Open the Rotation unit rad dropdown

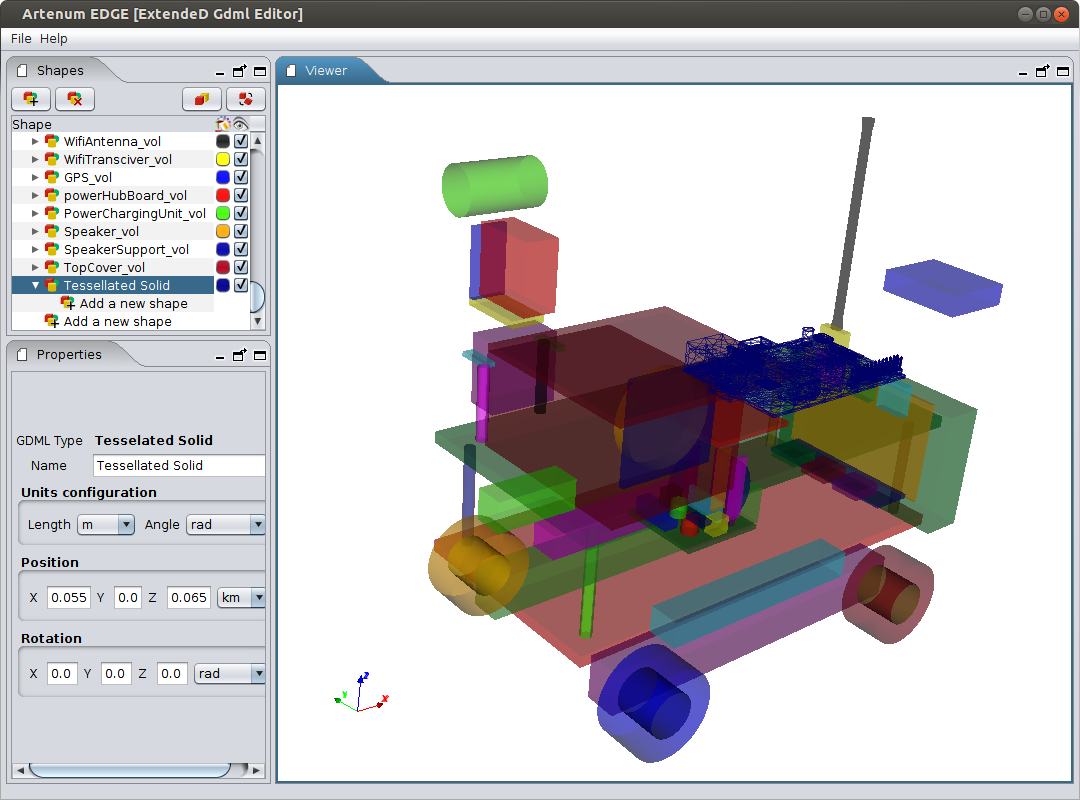[x=258, y=673]
